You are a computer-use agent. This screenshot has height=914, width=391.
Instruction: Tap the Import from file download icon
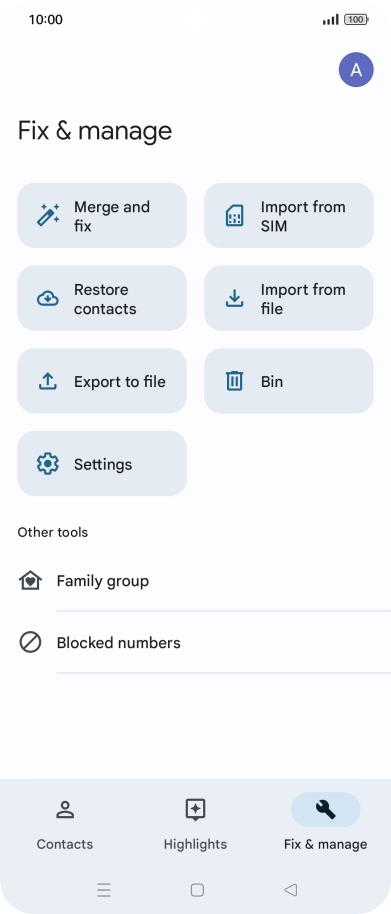pyautogui.click(x=234, y=298)
